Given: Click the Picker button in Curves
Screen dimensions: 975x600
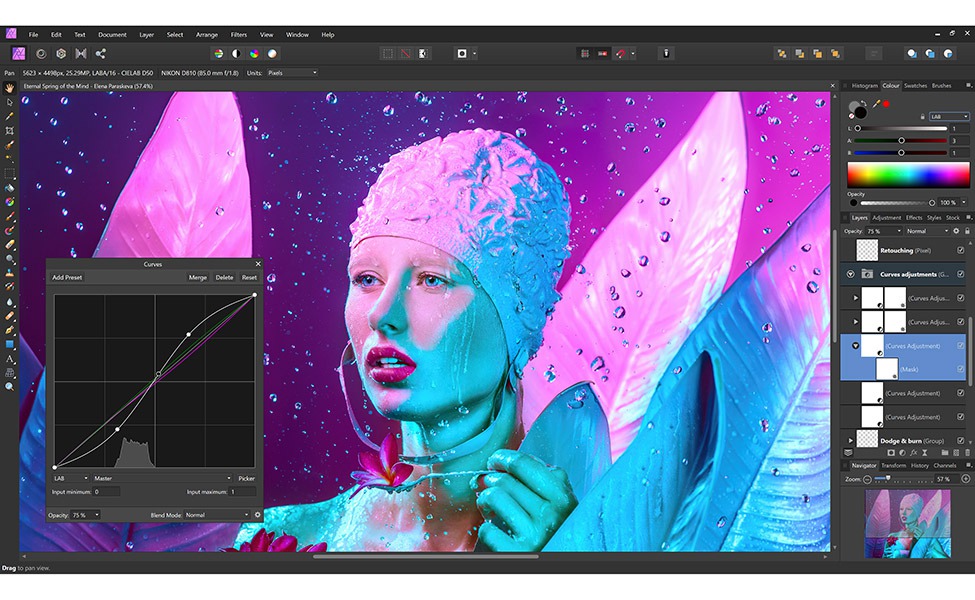Looking at the screenshot, I should click(246, 478).
